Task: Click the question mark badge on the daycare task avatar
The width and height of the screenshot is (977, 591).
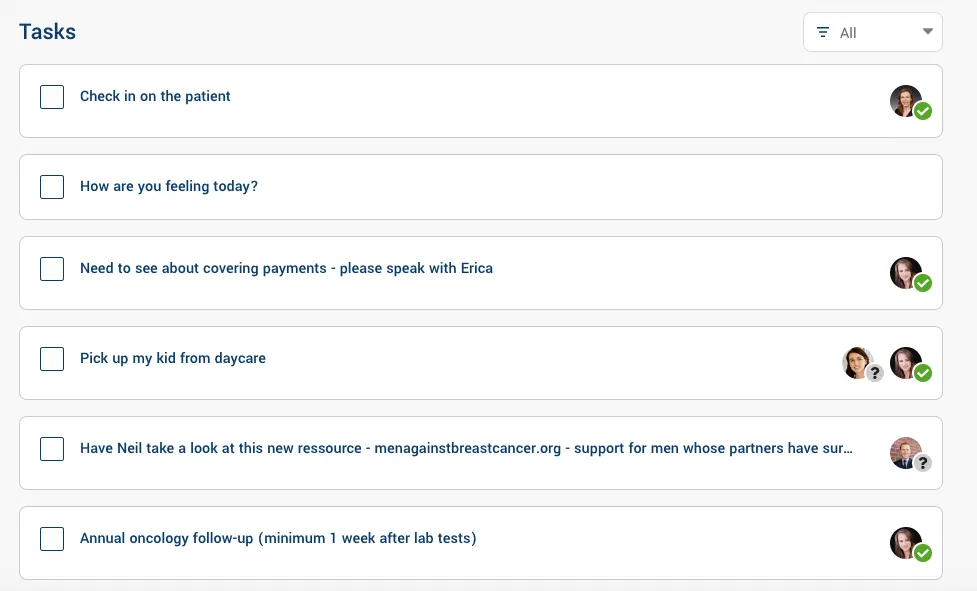Action: 875,373
